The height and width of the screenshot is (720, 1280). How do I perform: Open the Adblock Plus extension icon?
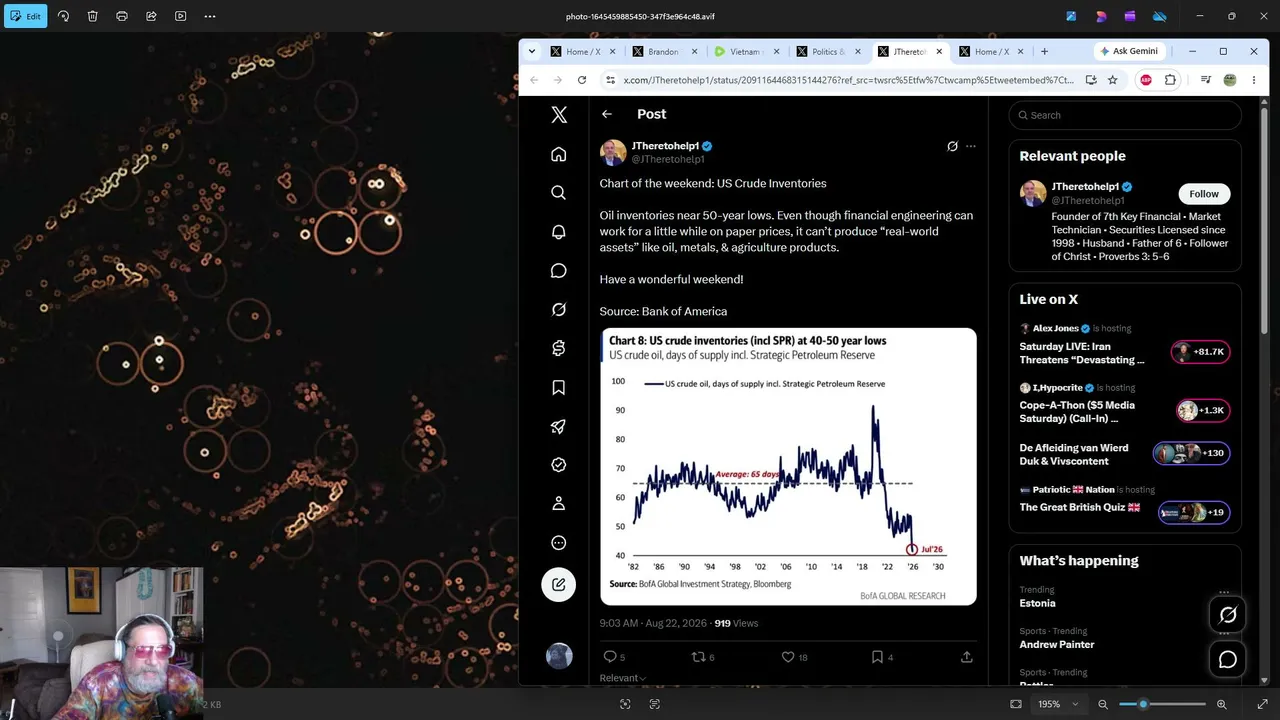[x=1146, y=80]
